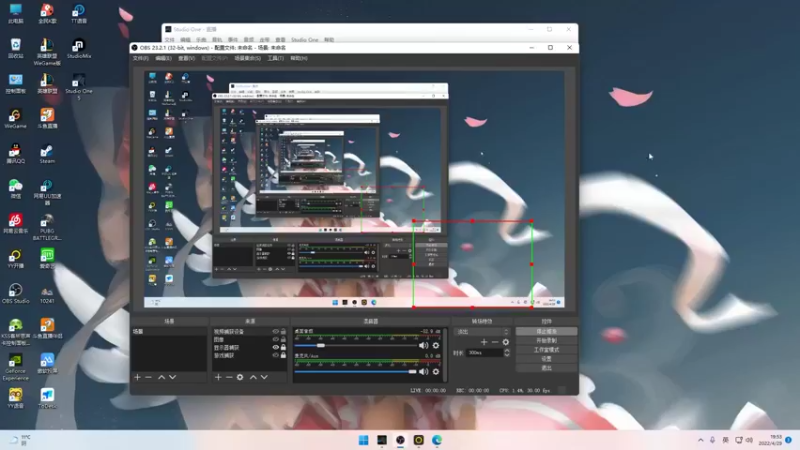Open the PUBG BATTLEGROUNDS desktop shortcut
800x450 pixels.
pos(47,227)
